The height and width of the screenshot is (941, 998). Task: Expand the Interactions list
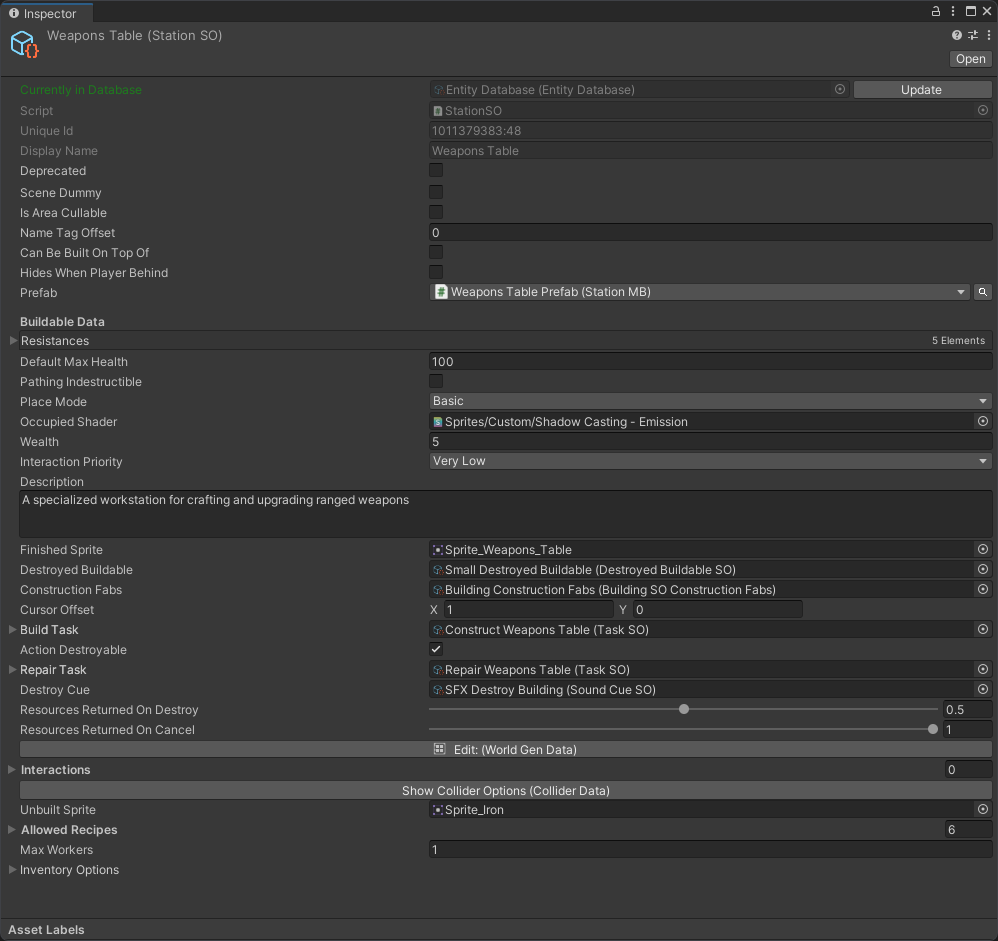[x=13, y=769]
